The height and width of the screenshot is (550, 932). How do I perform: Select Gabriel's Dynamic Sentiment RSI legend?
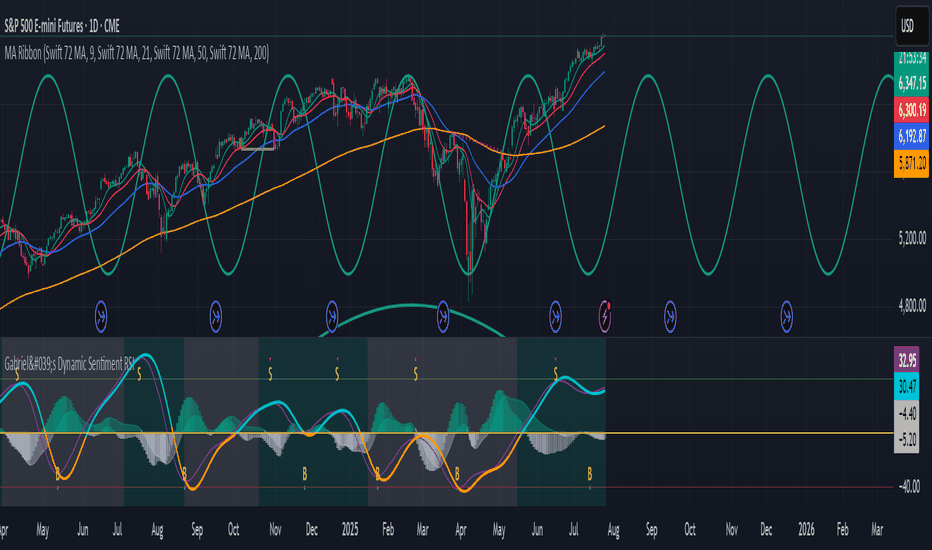click(70, 364)
